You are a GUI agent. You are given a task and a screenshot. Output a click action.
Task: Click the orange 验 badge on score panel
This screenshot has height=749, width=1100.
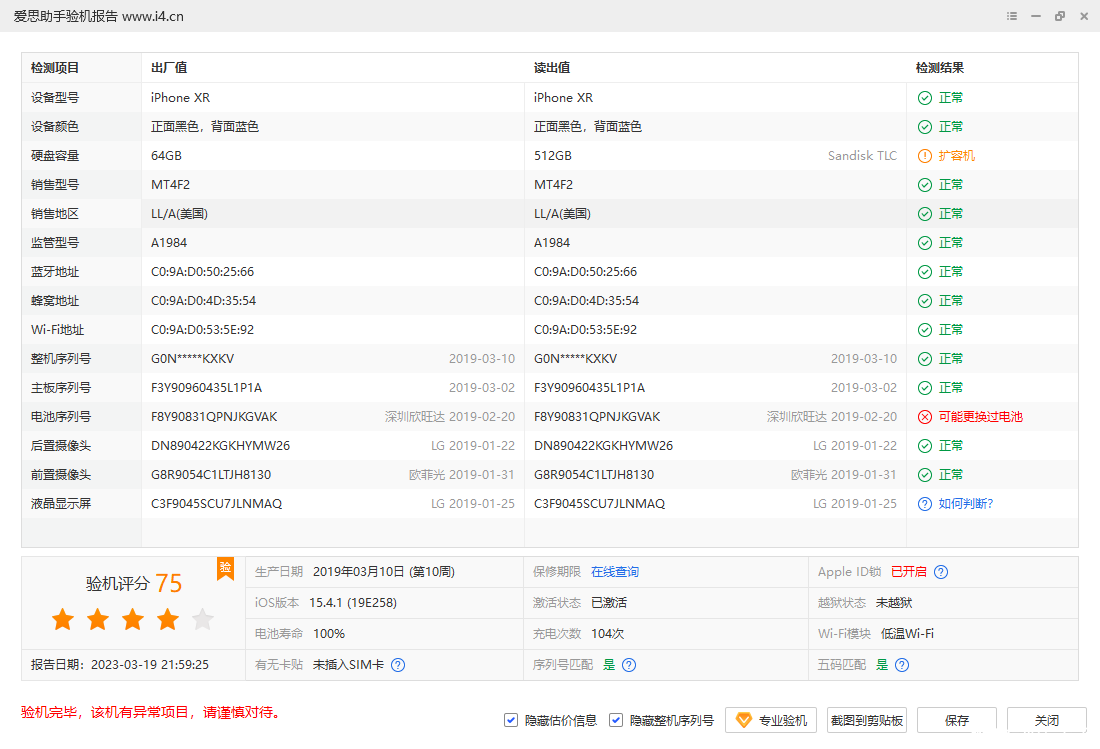click(x=225, y=568)
